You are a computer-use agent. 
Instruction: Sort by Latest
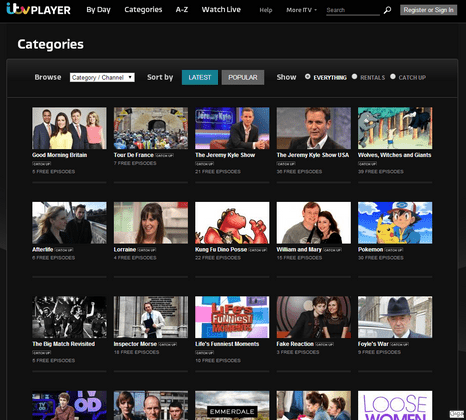pos(200,77)
